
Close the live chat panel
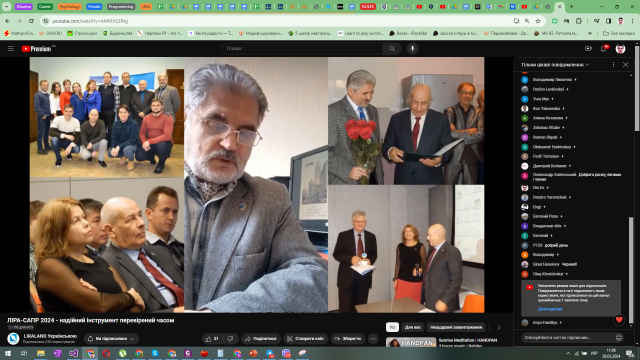pos(625,64)
